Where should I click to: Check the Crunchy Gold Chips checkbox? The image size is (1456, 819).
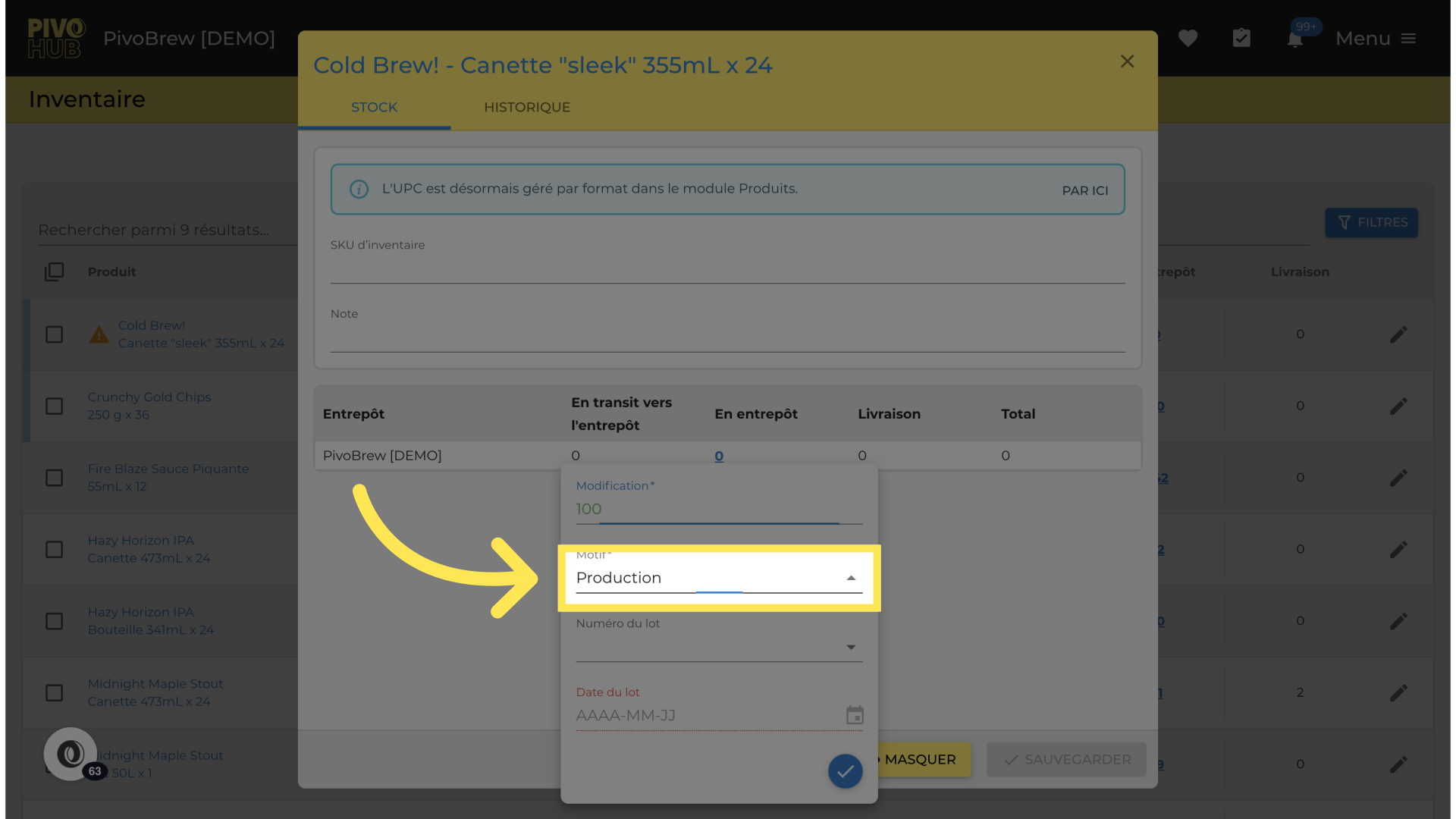click(x=55, y=406)
